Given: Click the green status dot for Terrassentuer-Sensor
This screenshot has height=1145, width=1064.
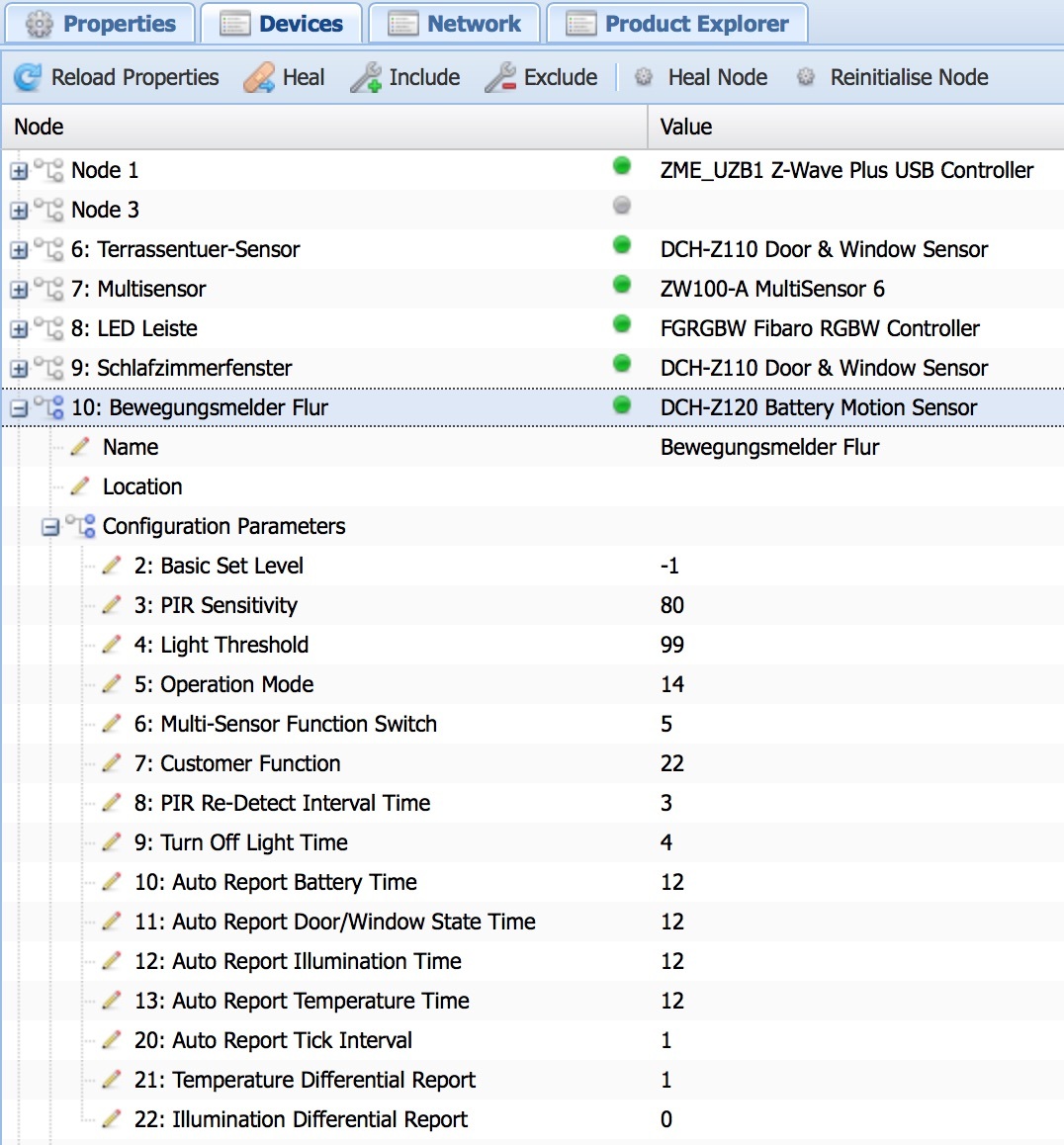Looking at the screenshot, I should tap(622, 244).
